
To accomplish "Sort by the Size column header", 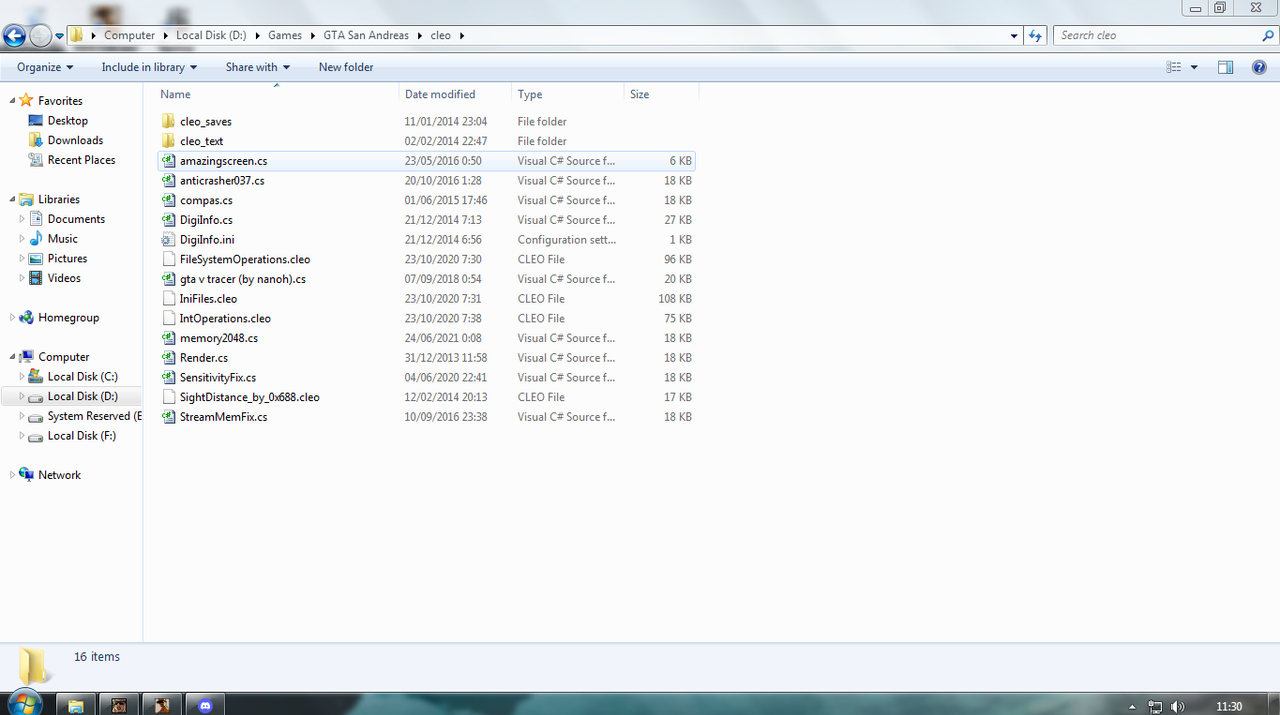I will point(661,94).
